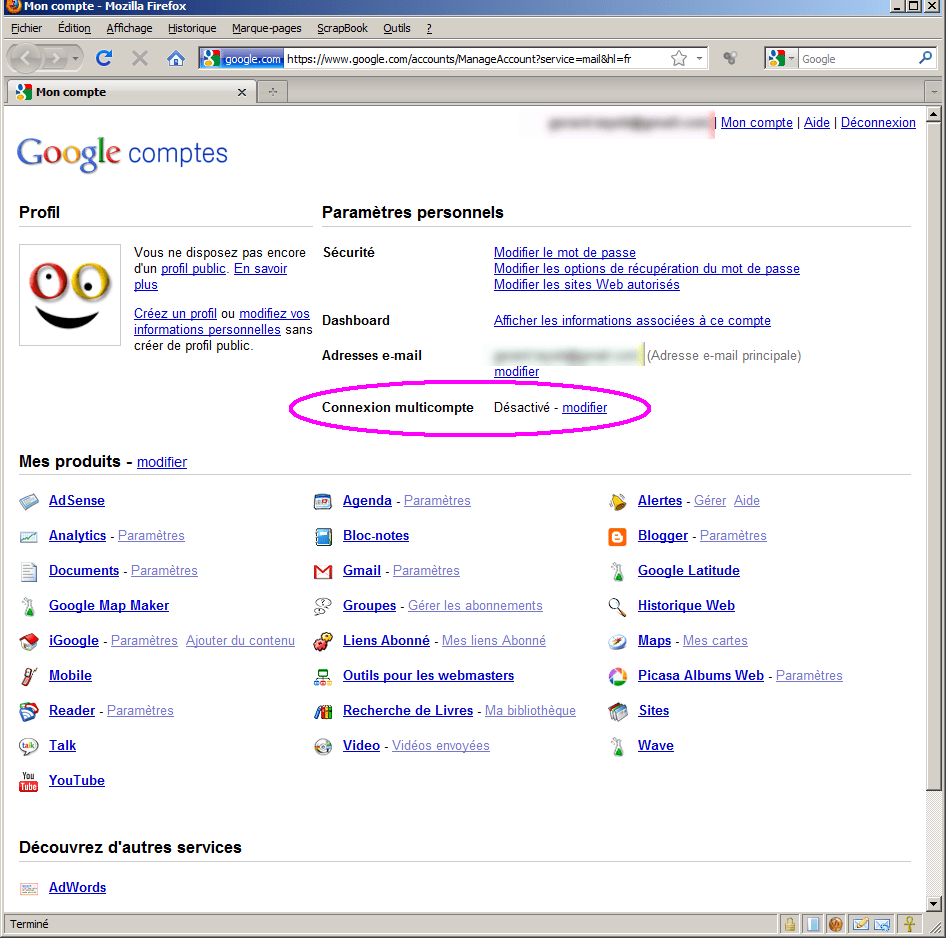Click the profile smiley picture thumbnail
This screenshot has height=938, width=946.
tap(70, 295)
